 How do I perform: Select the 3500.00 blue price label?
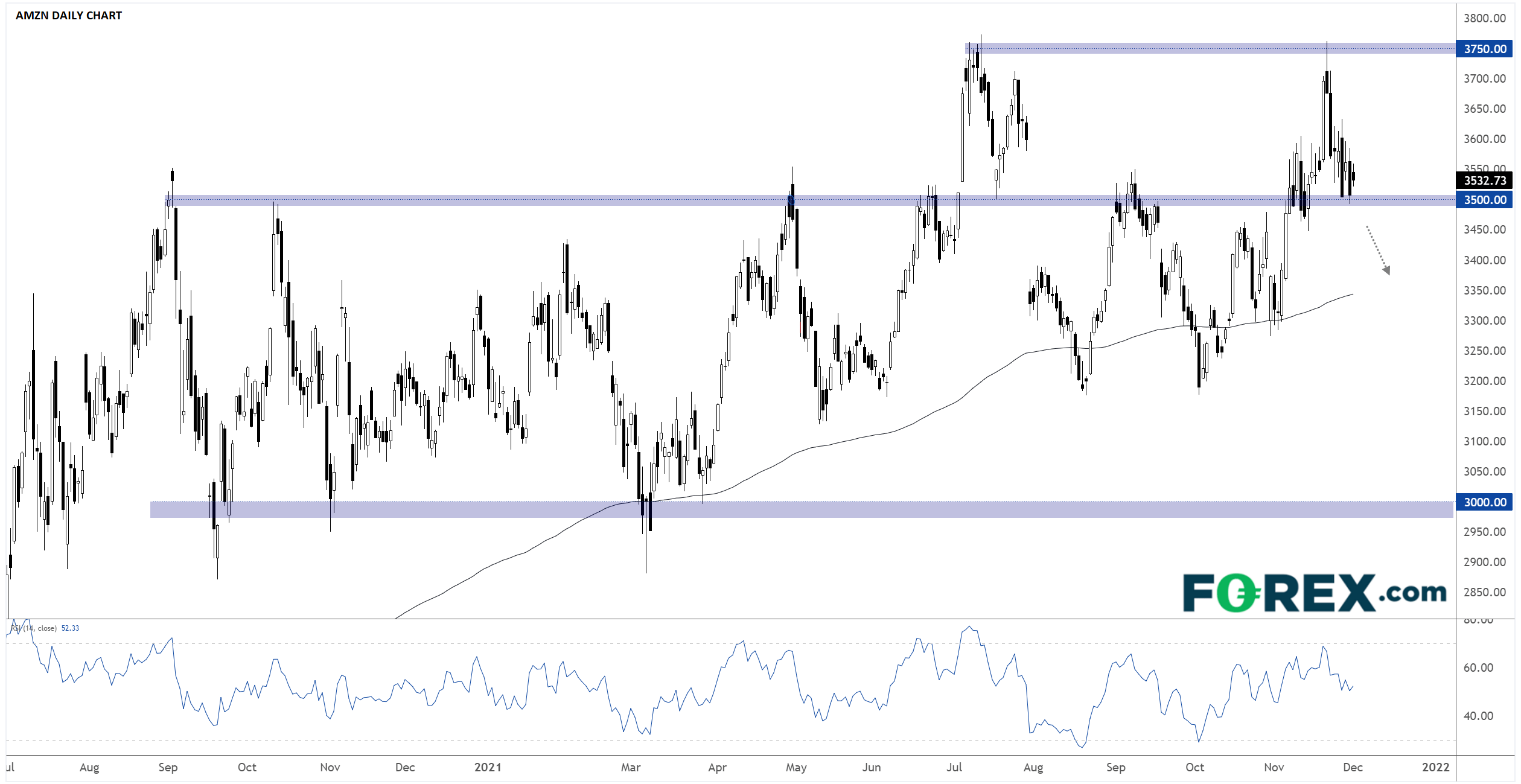click(x=1485, y=200)
